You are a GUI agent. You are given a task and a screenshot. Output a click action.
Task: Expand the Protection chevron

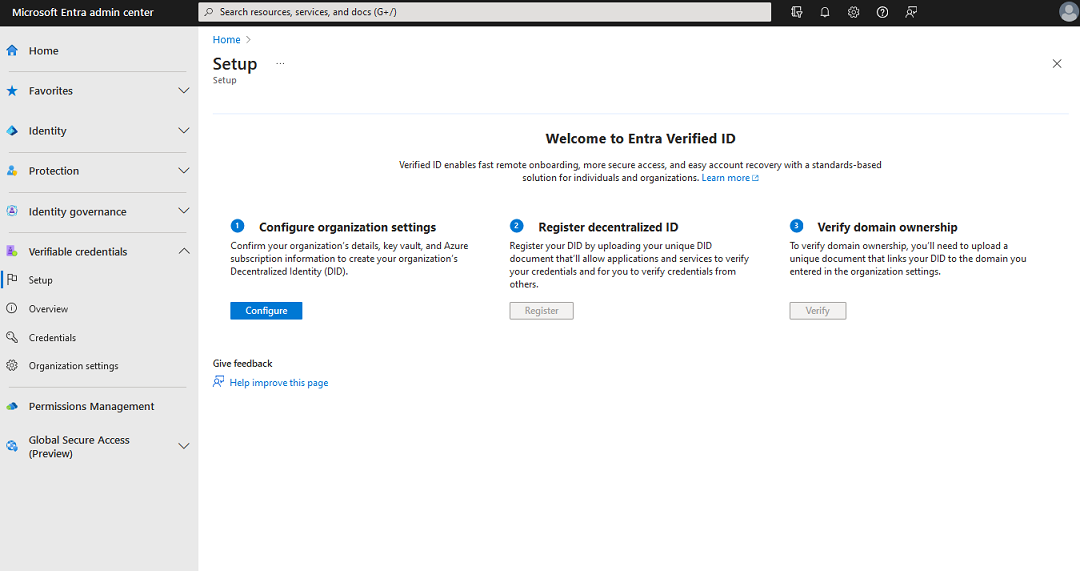184,170
